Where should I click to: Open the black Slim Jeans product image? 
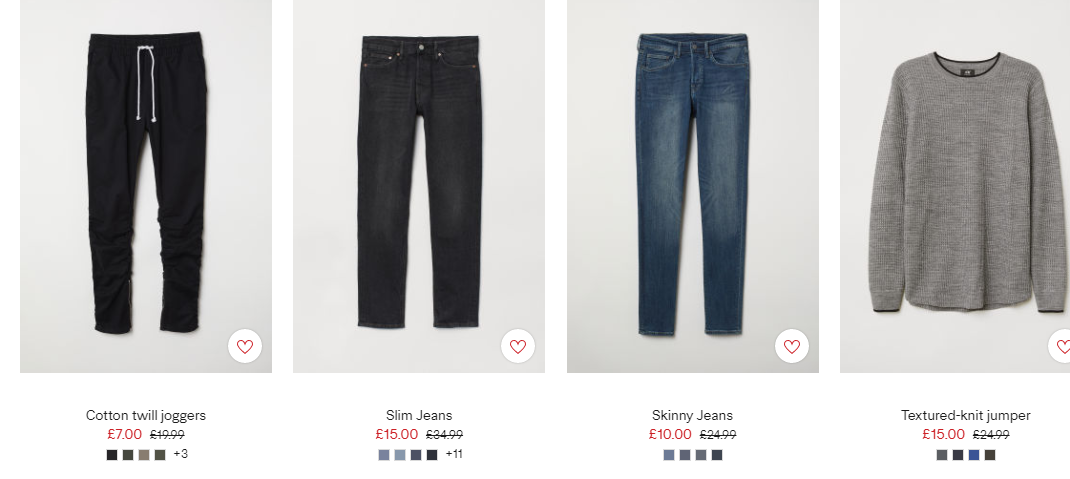[x=419, y=186]
